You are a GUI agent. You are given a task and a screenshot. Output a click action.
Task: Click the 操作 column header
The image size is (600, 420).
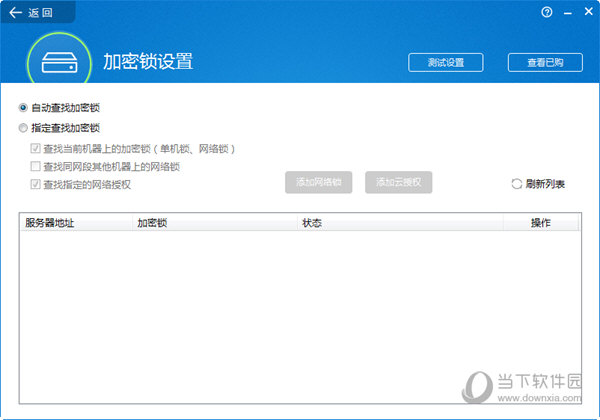pyautogui.click(x=541, y=223)
